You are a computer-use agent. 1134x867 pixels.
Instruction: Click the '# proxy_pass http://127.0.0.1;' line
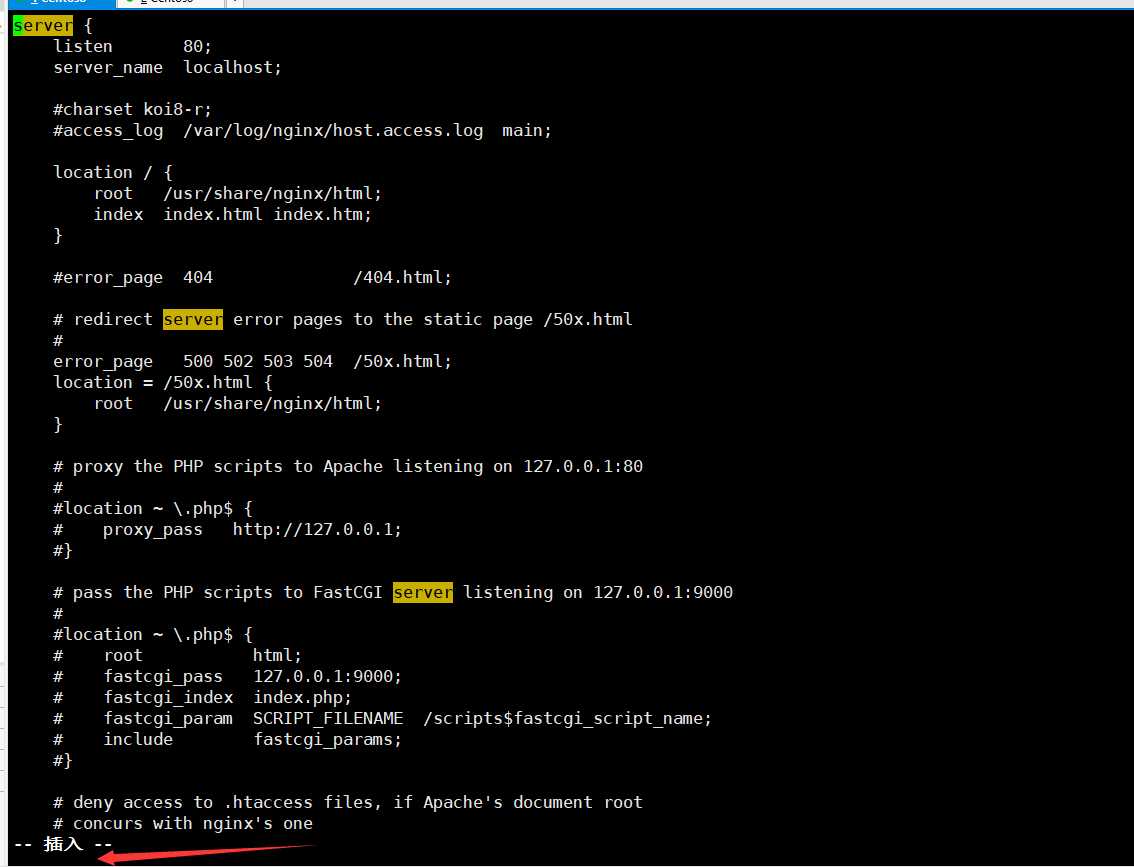pos(227,529)
